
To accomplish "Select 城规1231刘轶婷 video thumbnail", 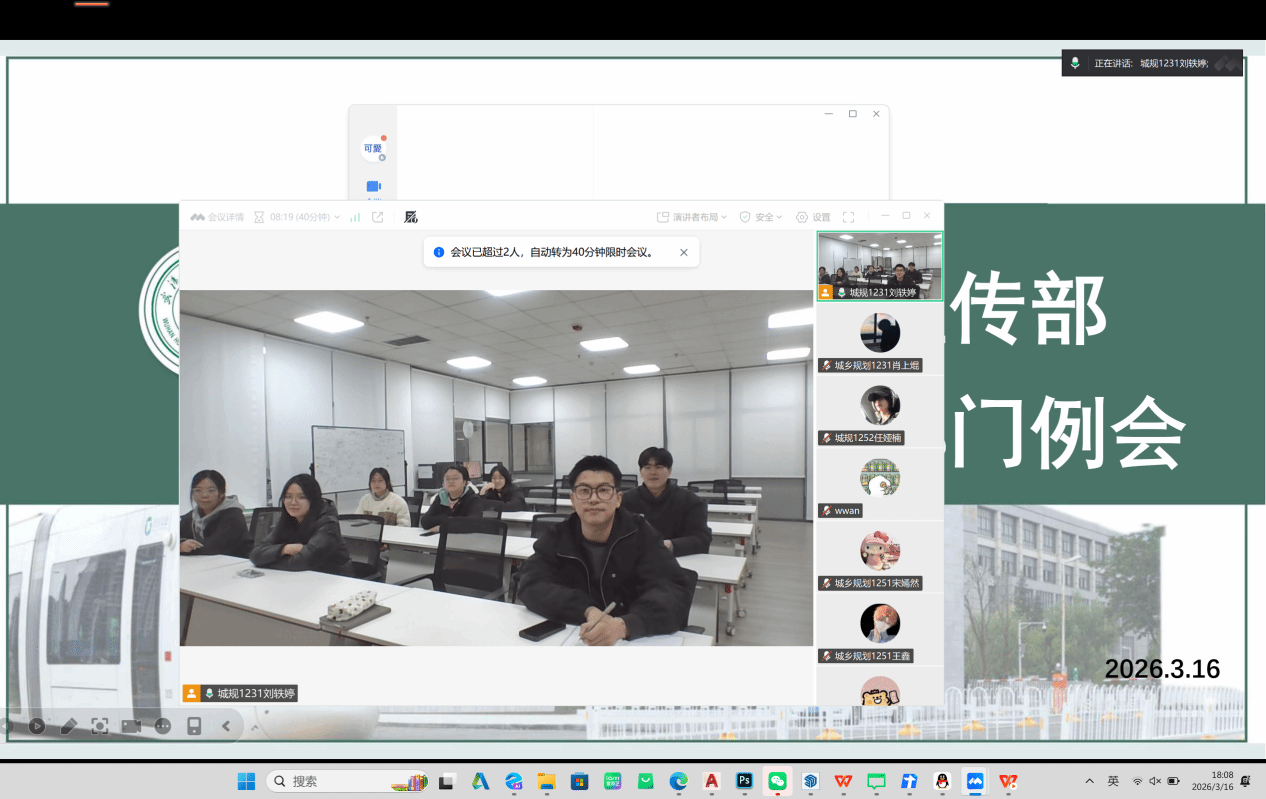I will 880,266.
